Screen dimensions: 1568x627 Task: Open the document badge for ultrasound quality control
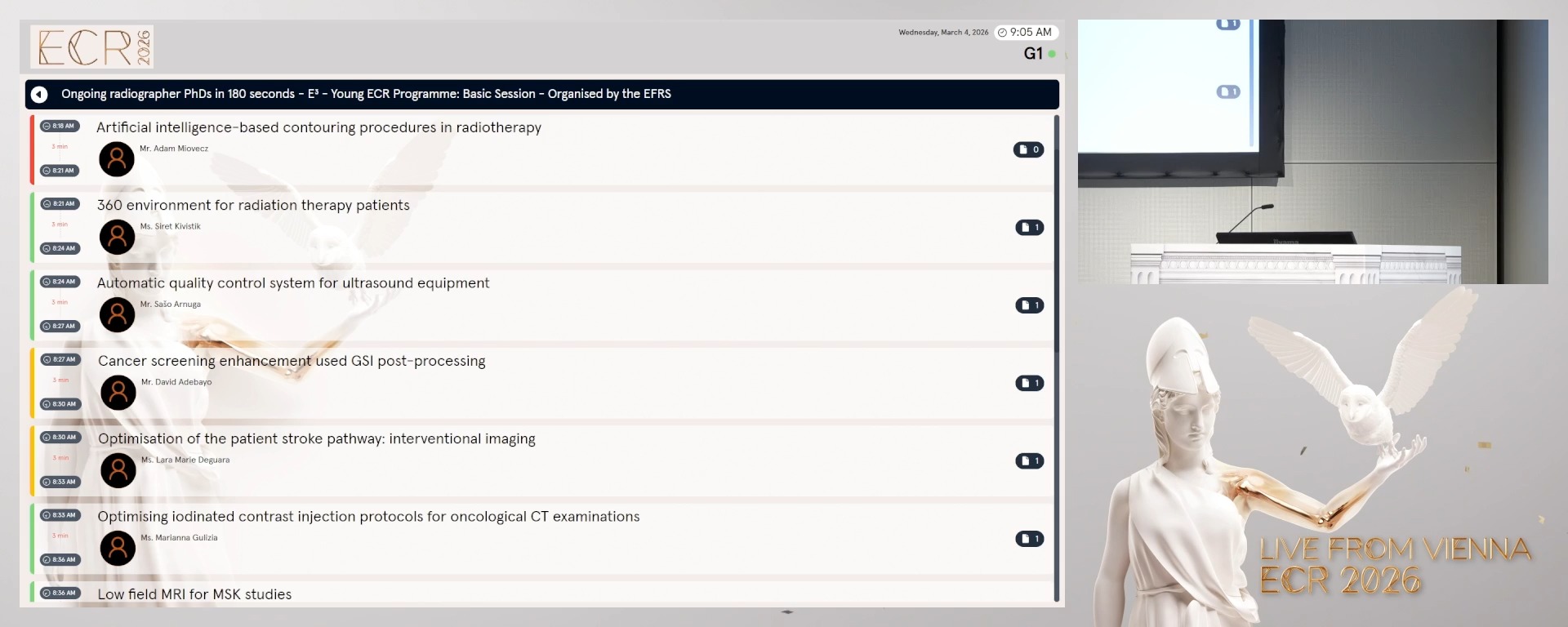[x=1029, y=305]
